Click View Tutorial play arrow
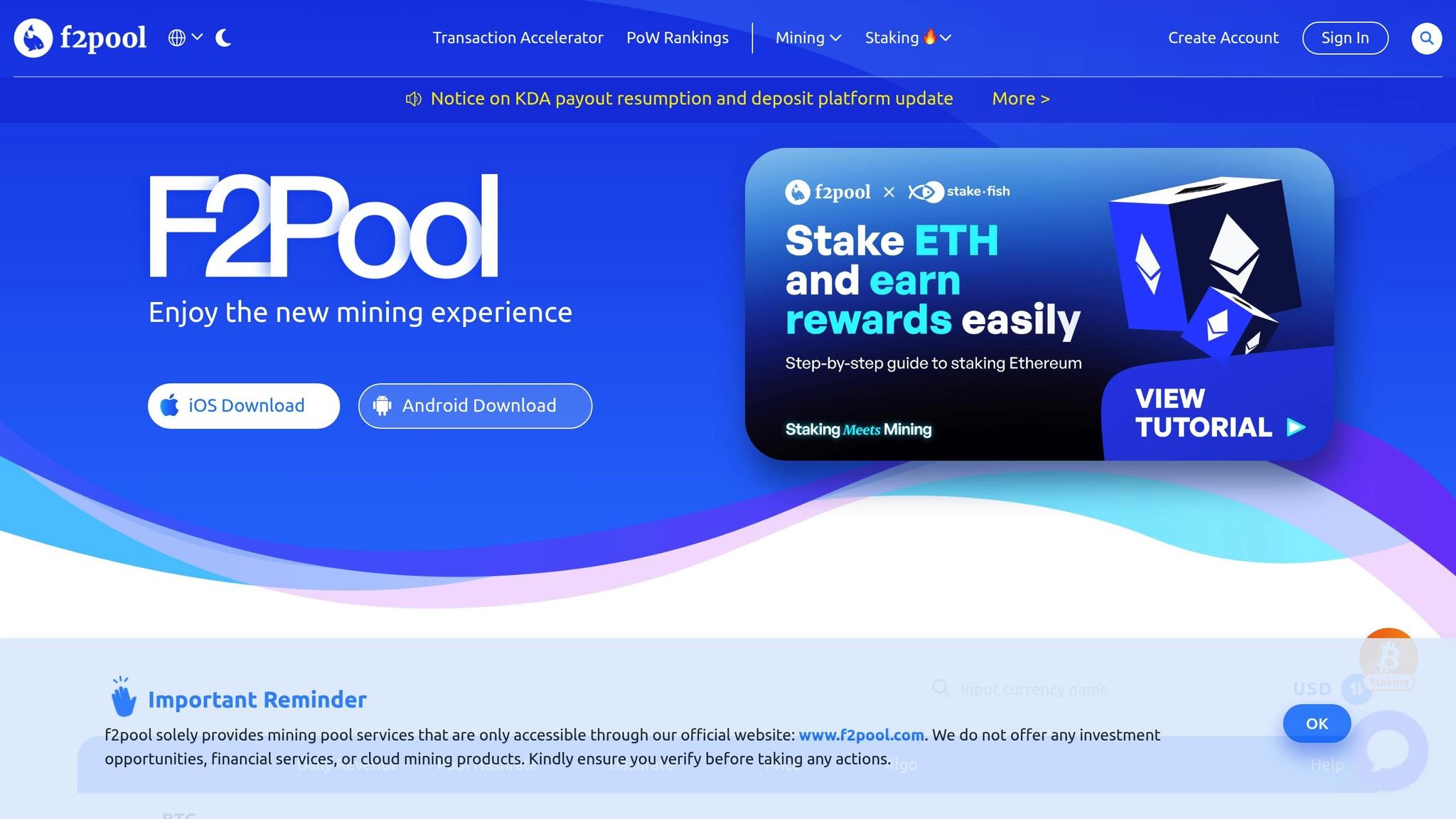 [1295, 427]
